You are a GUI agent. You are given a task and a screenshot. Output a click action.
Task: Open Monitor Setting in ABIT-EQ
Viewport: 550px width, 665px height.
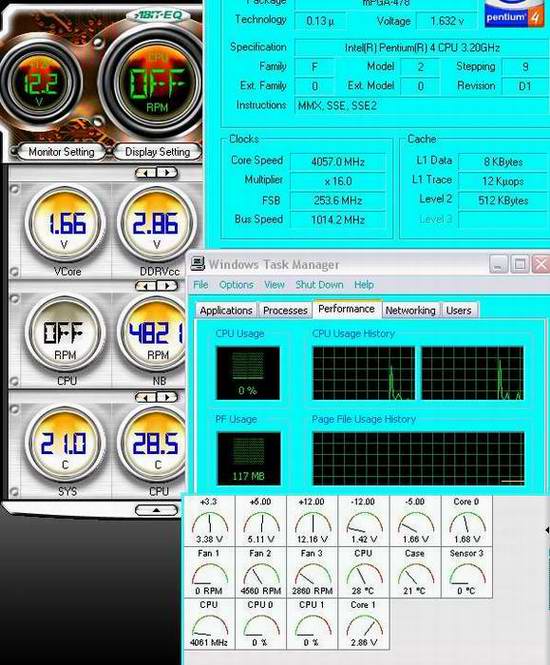(x=61, y=151)
